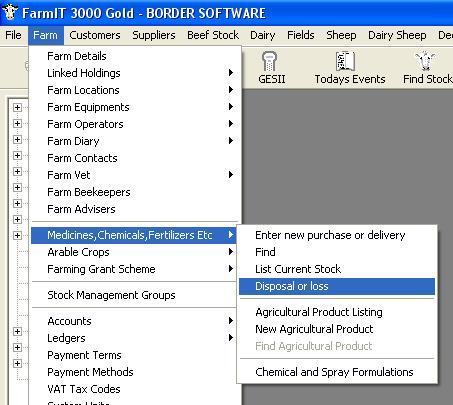Click the FarmIT cow logo in title bar
This screenshot has width=453, height=405.
(x=10, y=12)
